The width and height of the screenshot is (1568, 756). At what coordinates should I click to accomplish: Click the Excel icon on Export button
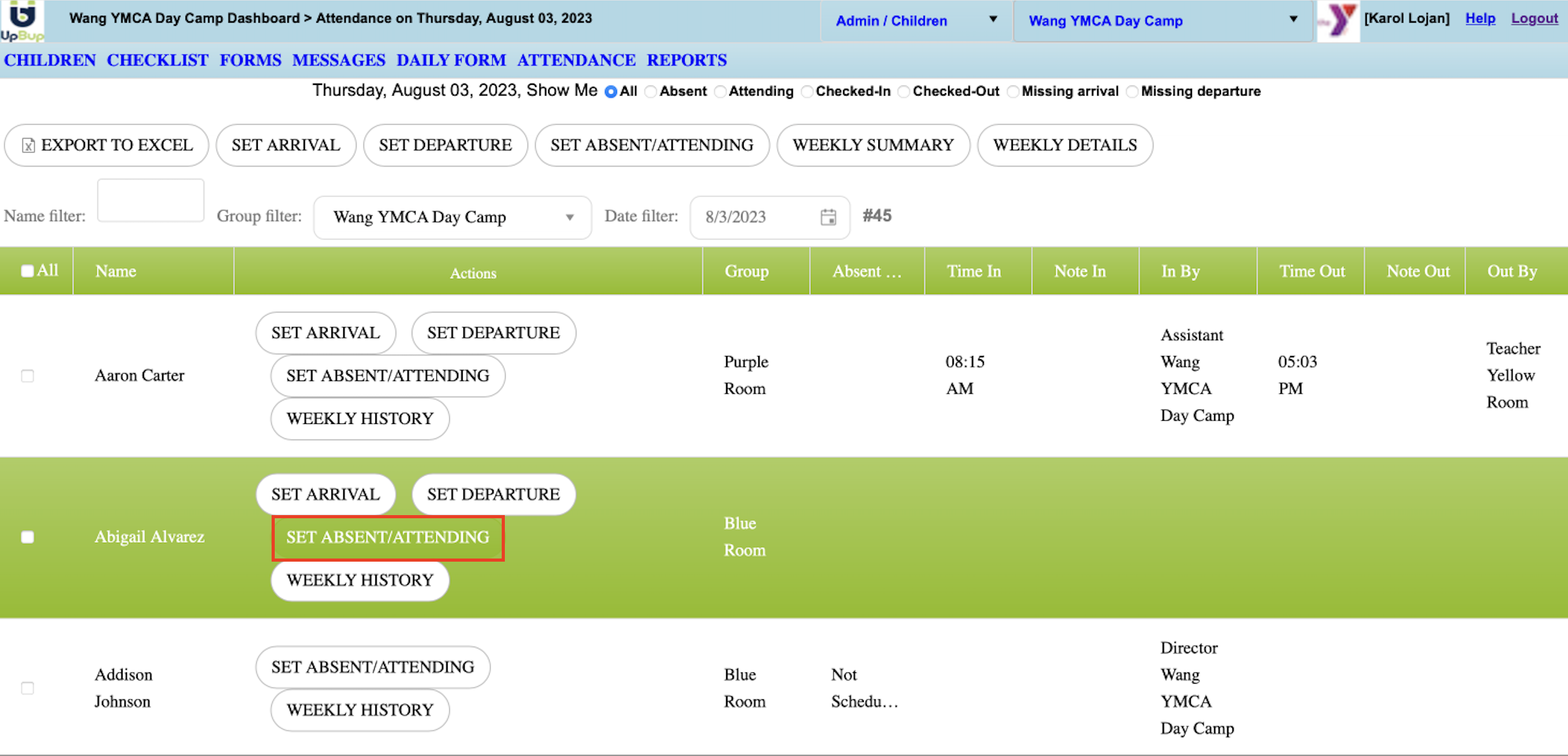[x=28, y=146]
